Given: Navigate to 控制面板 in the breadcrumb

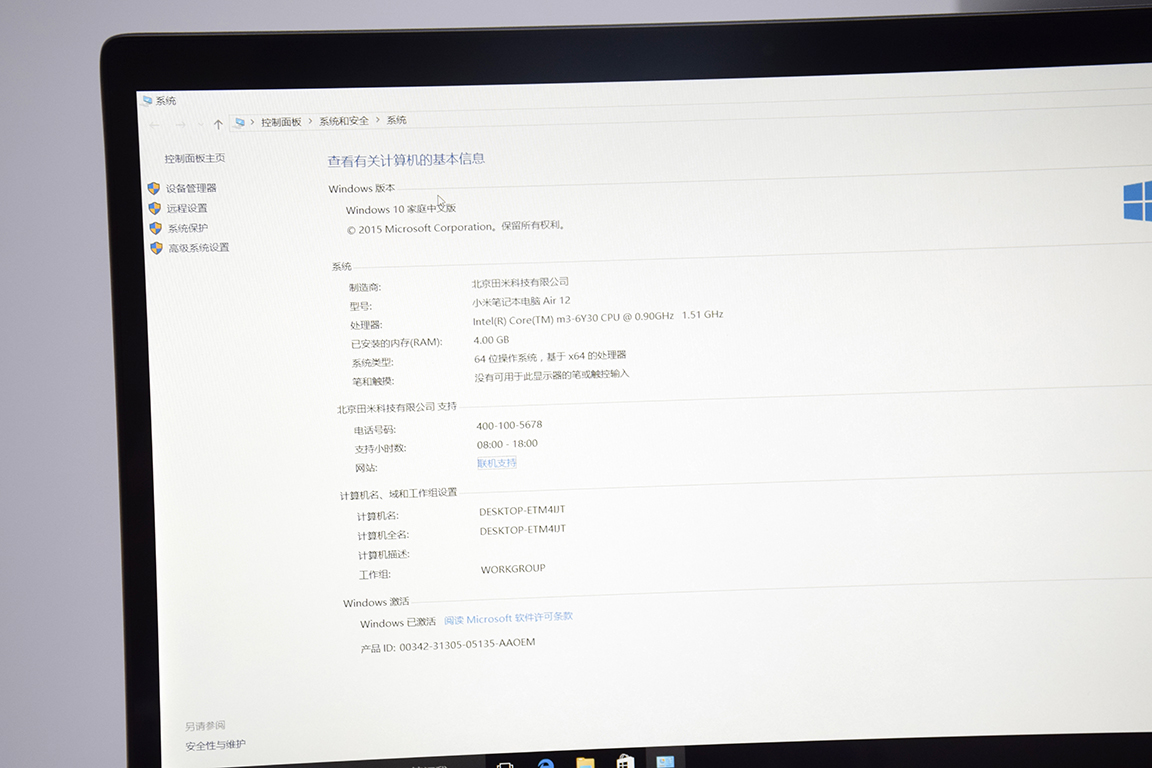Looking at the screenshot, I should 281,122.
